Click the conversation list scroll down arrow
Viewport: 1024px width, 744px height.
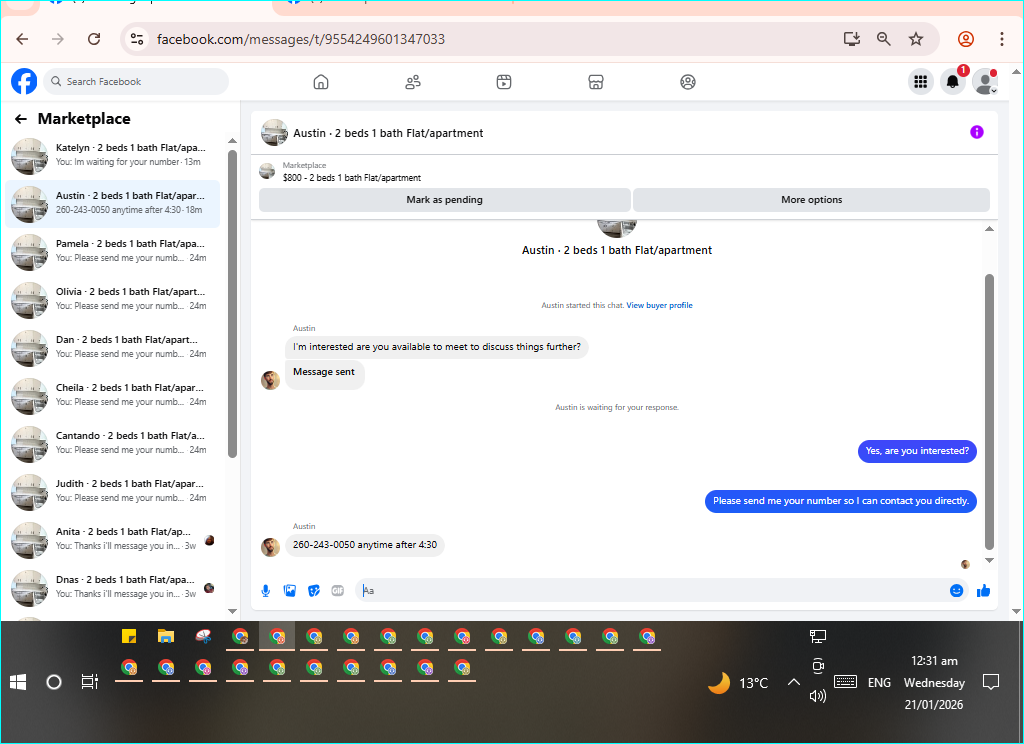(232, 611)
